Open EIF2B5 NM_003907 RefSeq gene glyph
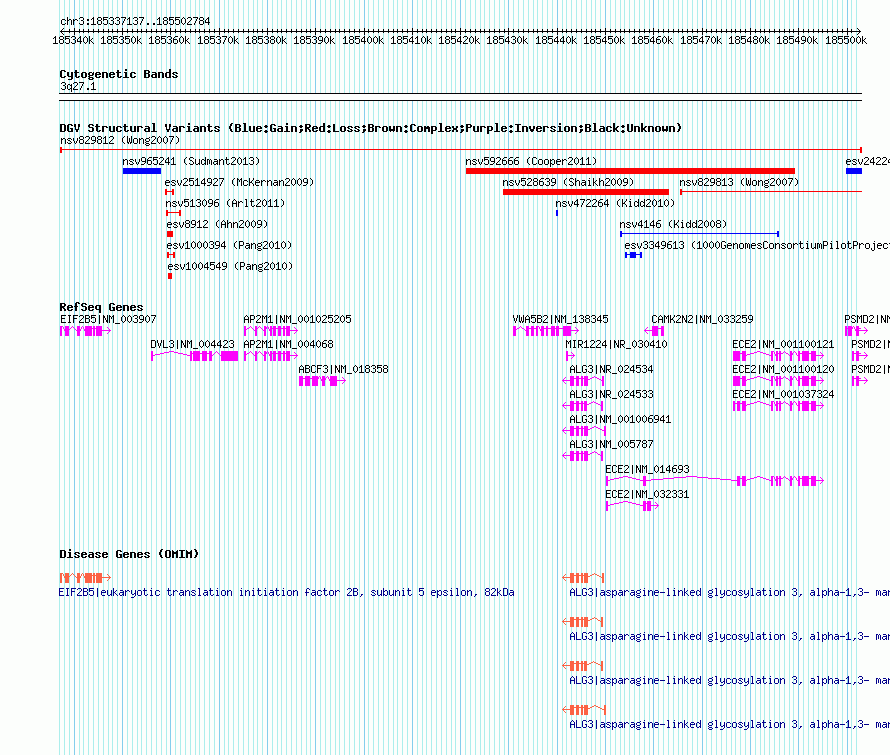 85,331
